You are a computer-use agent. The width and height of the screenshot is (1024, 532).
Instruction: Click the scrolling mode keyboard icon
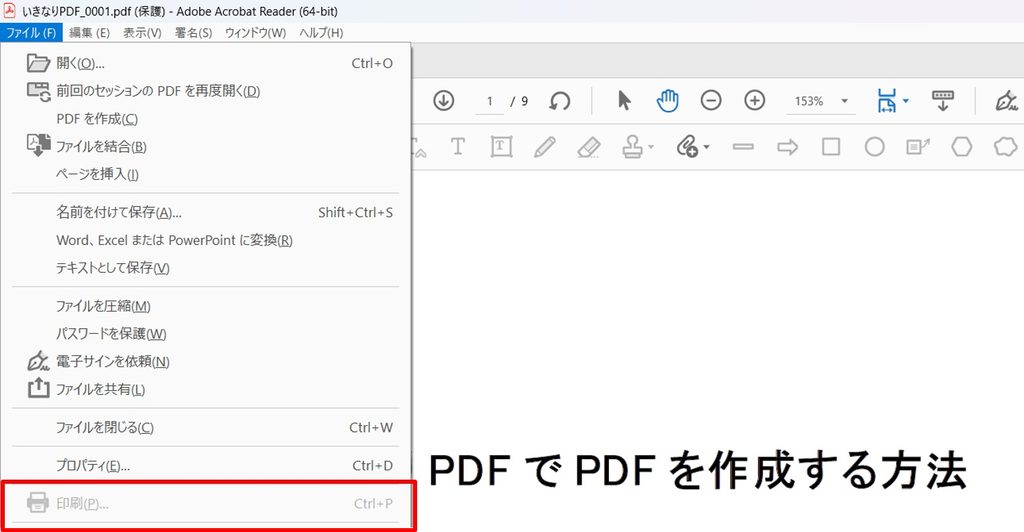(x=942, y=101)
